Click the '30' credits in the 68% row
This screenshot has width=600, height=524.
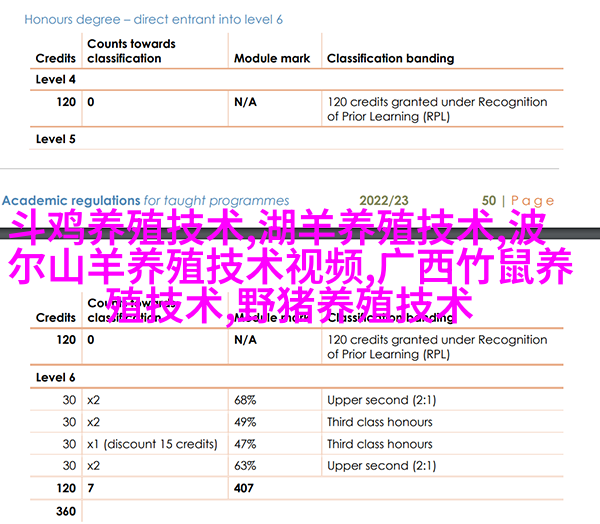[69, 400]
